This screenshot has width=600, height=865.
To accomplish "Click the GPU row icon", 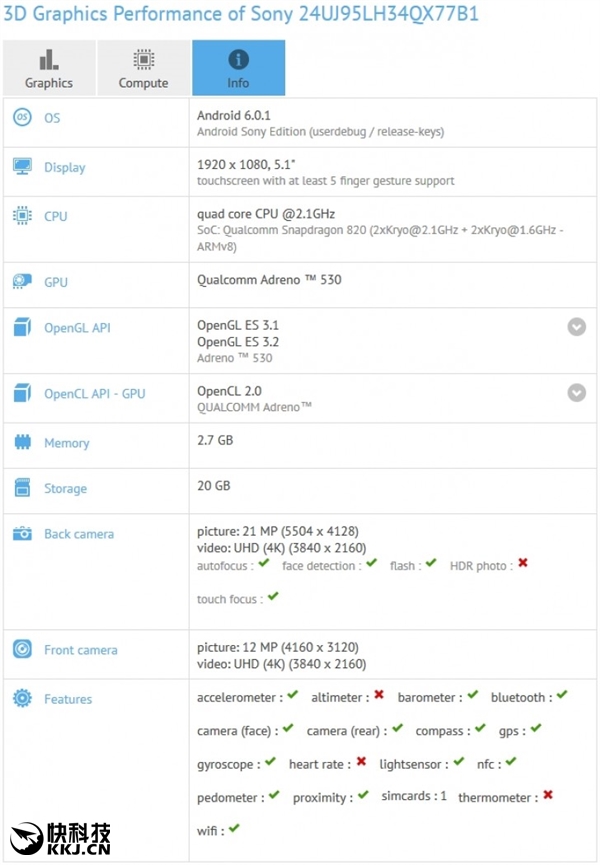I will [22, 282].
